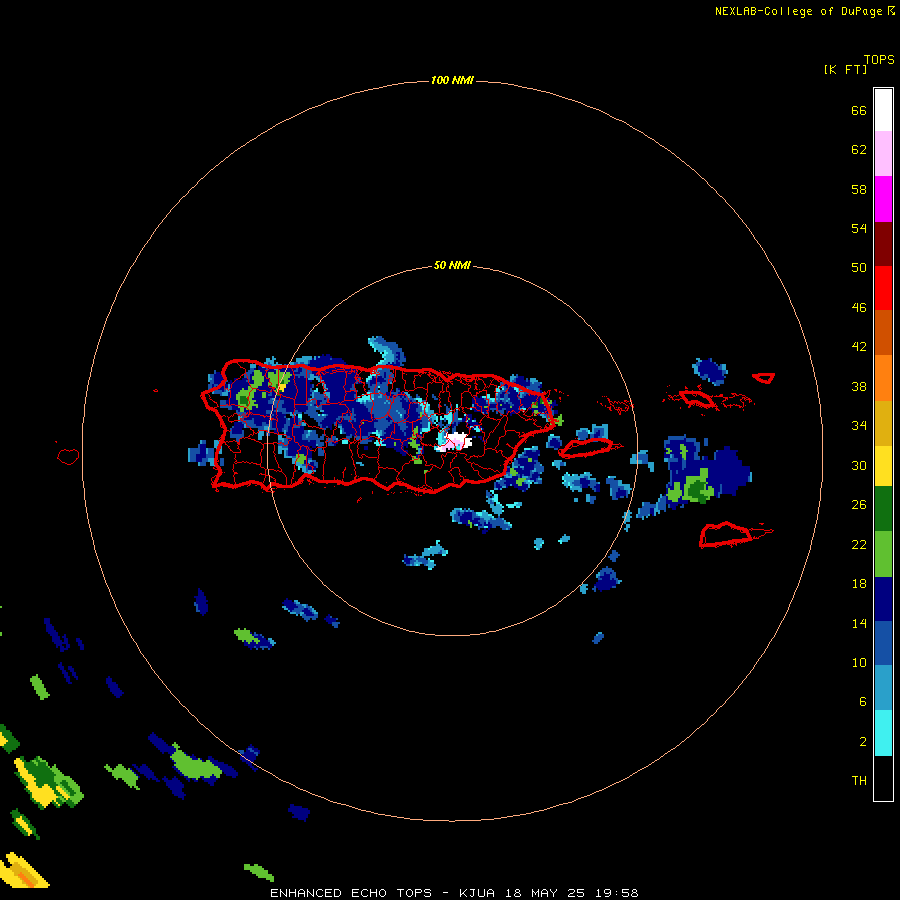Select the light pink legend swatch
Viewport: 900px width, 900px height.
(x=883, y=153)
